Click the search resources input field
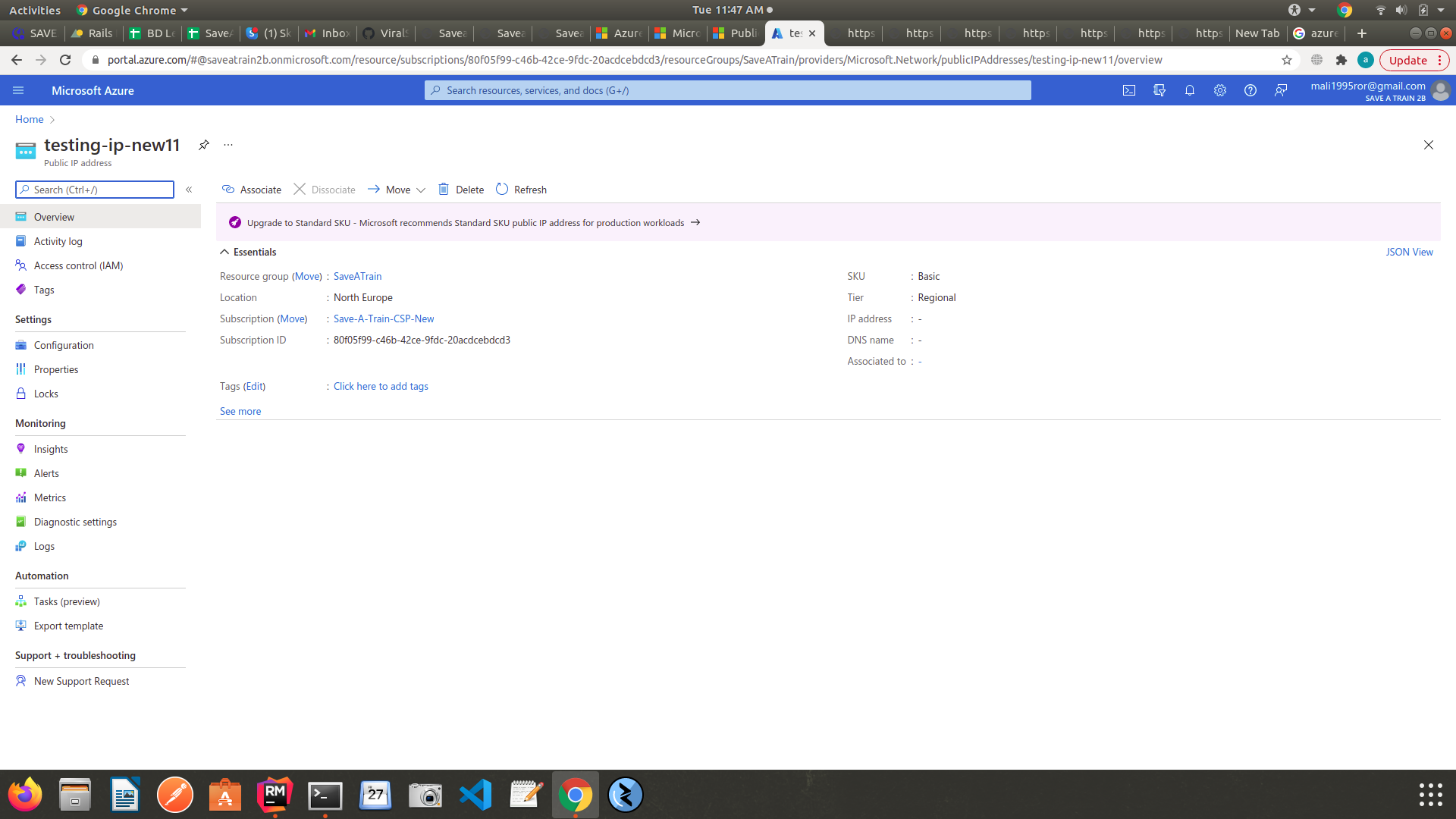Screen dimensions: 1456x819 728,90
